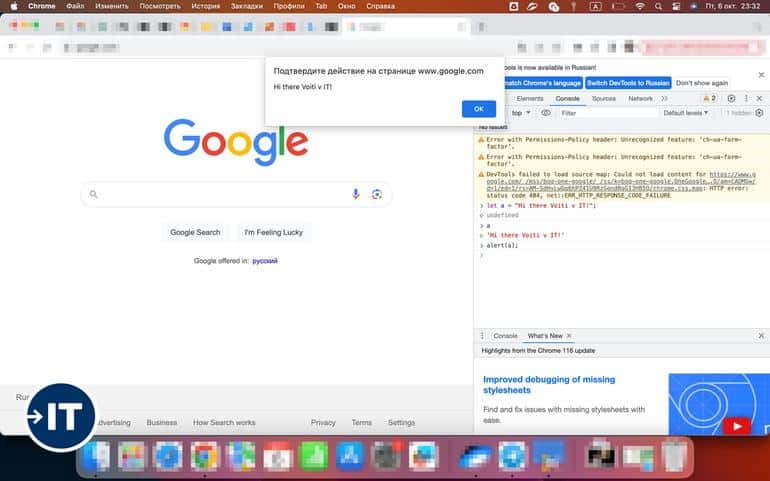Screen dimensions: 770x481
Task: Open the История menu
Action: (205, 6)
